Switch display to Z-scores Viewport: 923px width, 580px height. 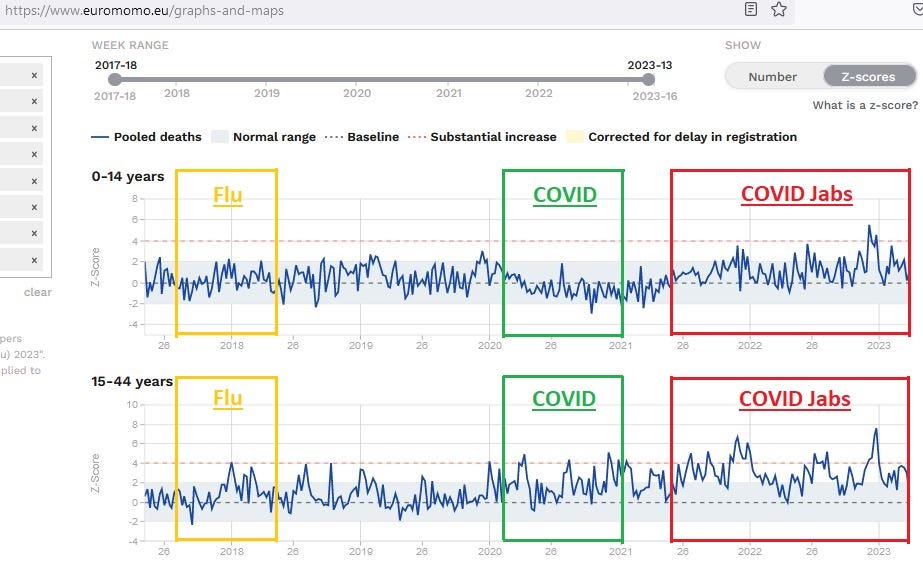[x=868, y=77]
